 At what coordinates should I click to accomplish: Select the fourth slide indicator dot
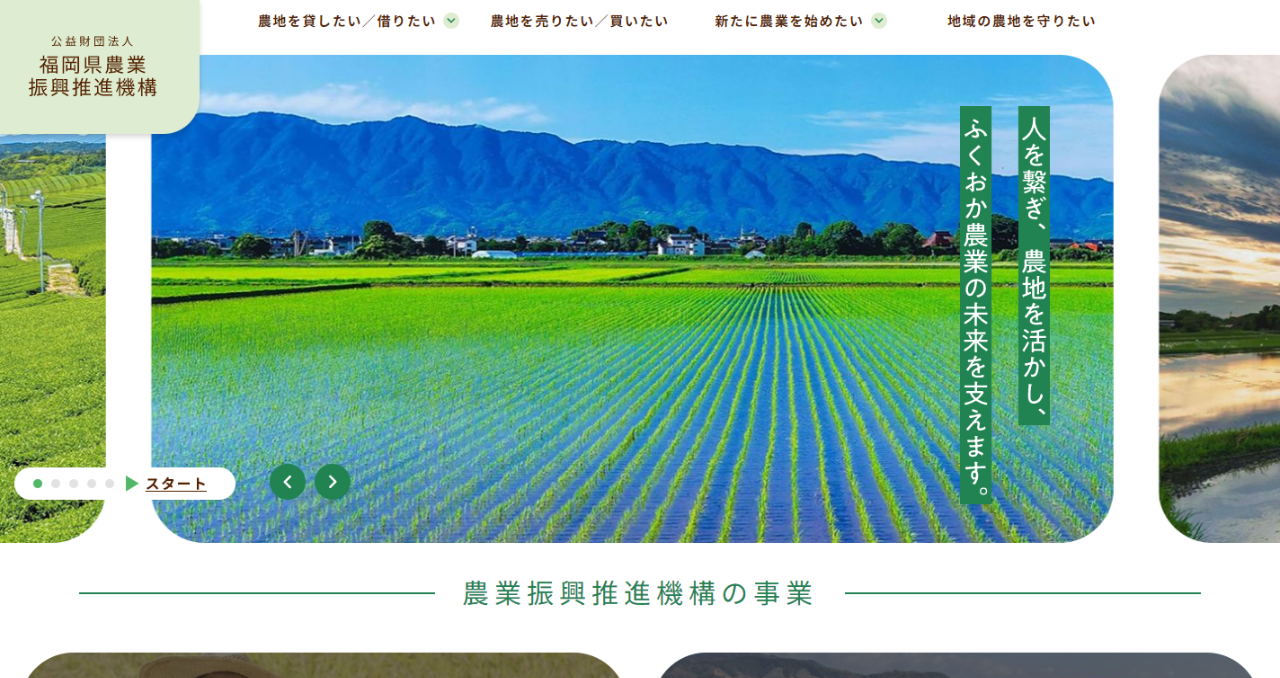point(92,484)
